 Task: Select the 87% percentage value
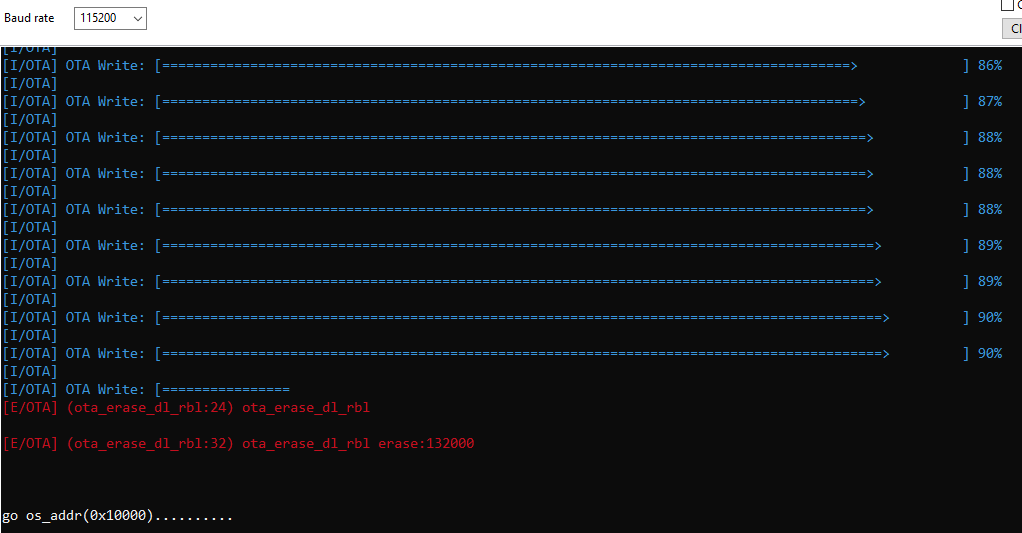coord(989,102)
